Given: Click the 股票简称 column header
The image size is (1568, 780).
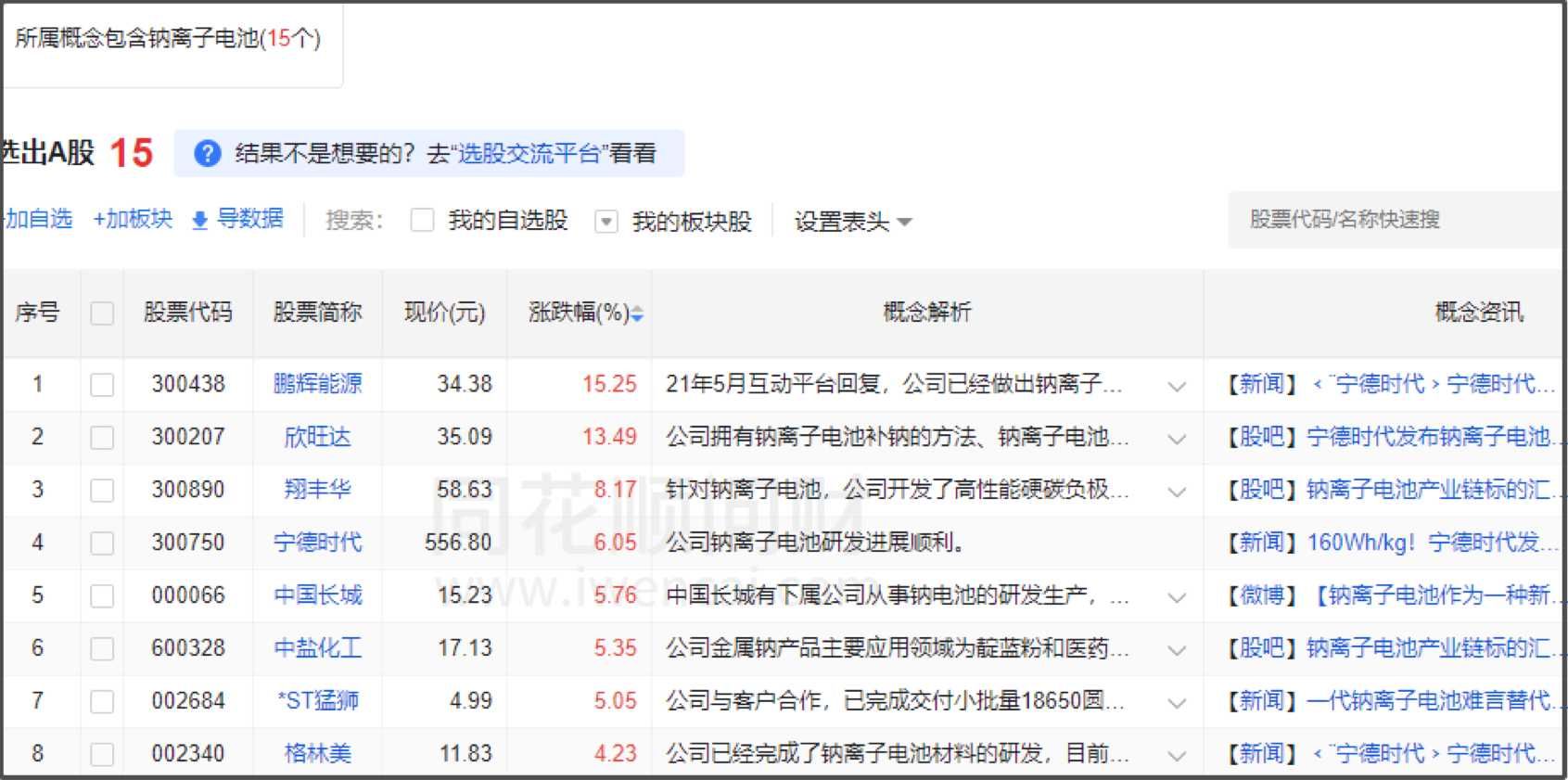Looking at the screenshot, I should click(317, 313).
